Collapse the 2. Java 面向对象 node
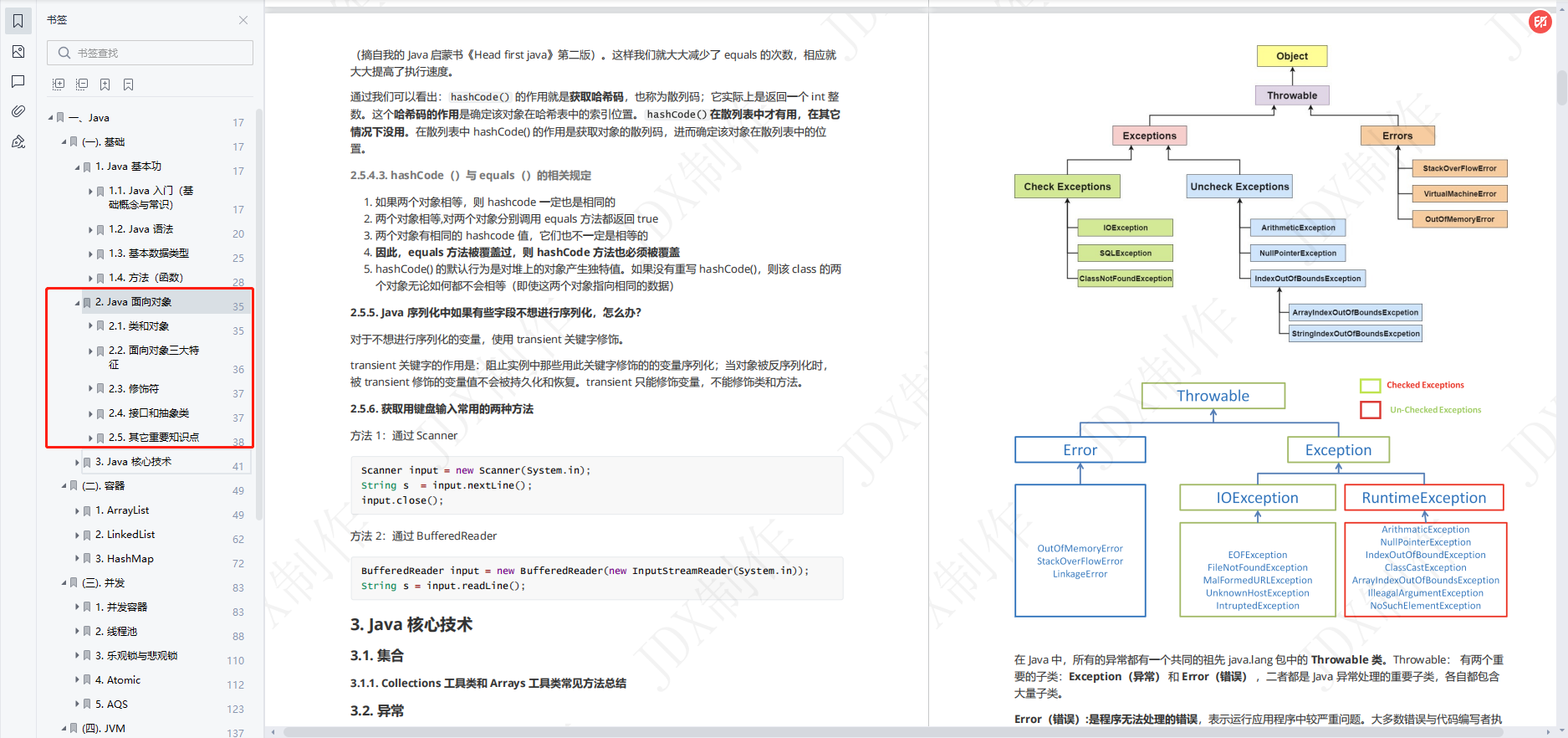The image size is (1568, 738). (78, 302)
